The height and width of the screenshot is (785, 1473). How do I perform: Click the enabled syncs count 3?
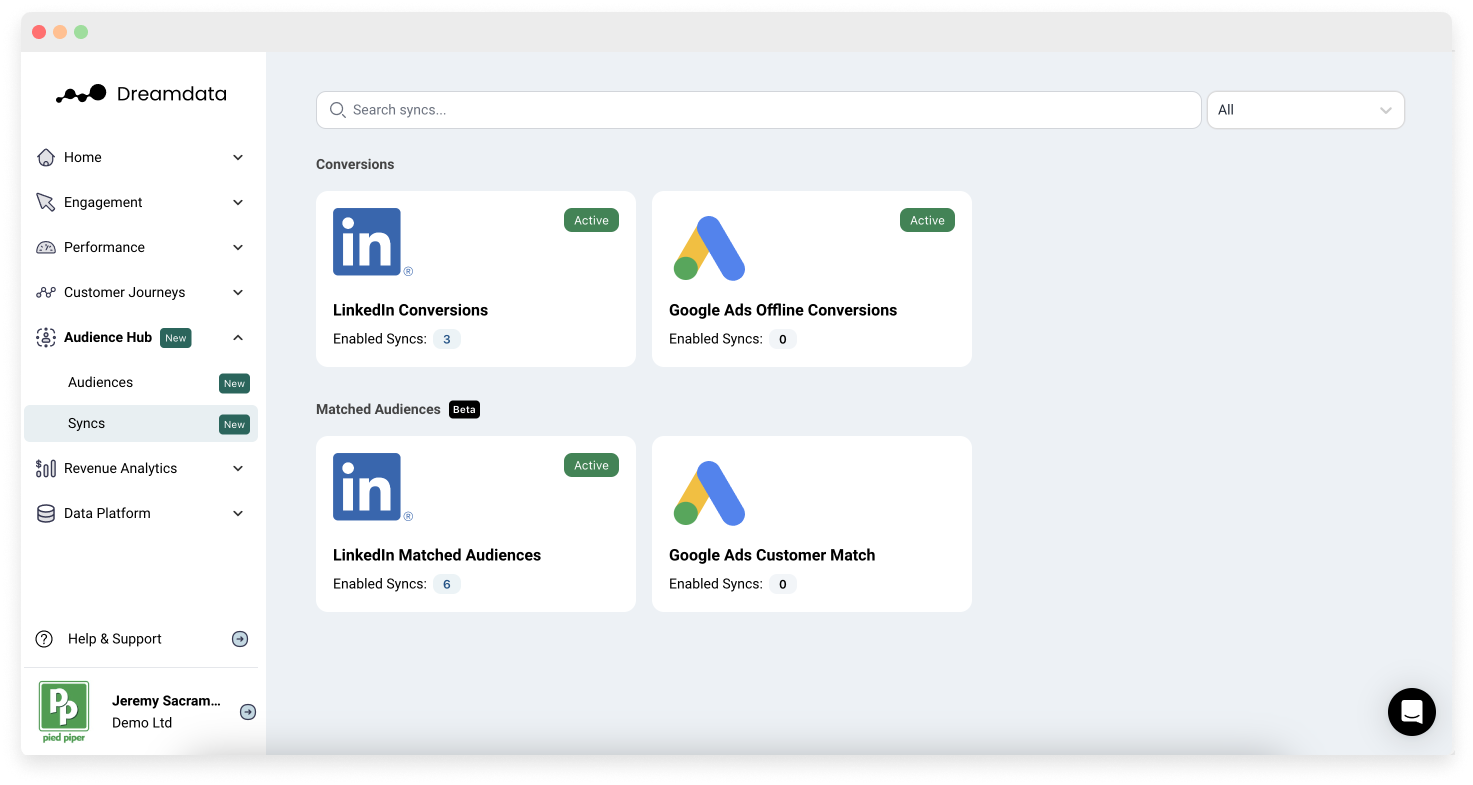(446, 339)
